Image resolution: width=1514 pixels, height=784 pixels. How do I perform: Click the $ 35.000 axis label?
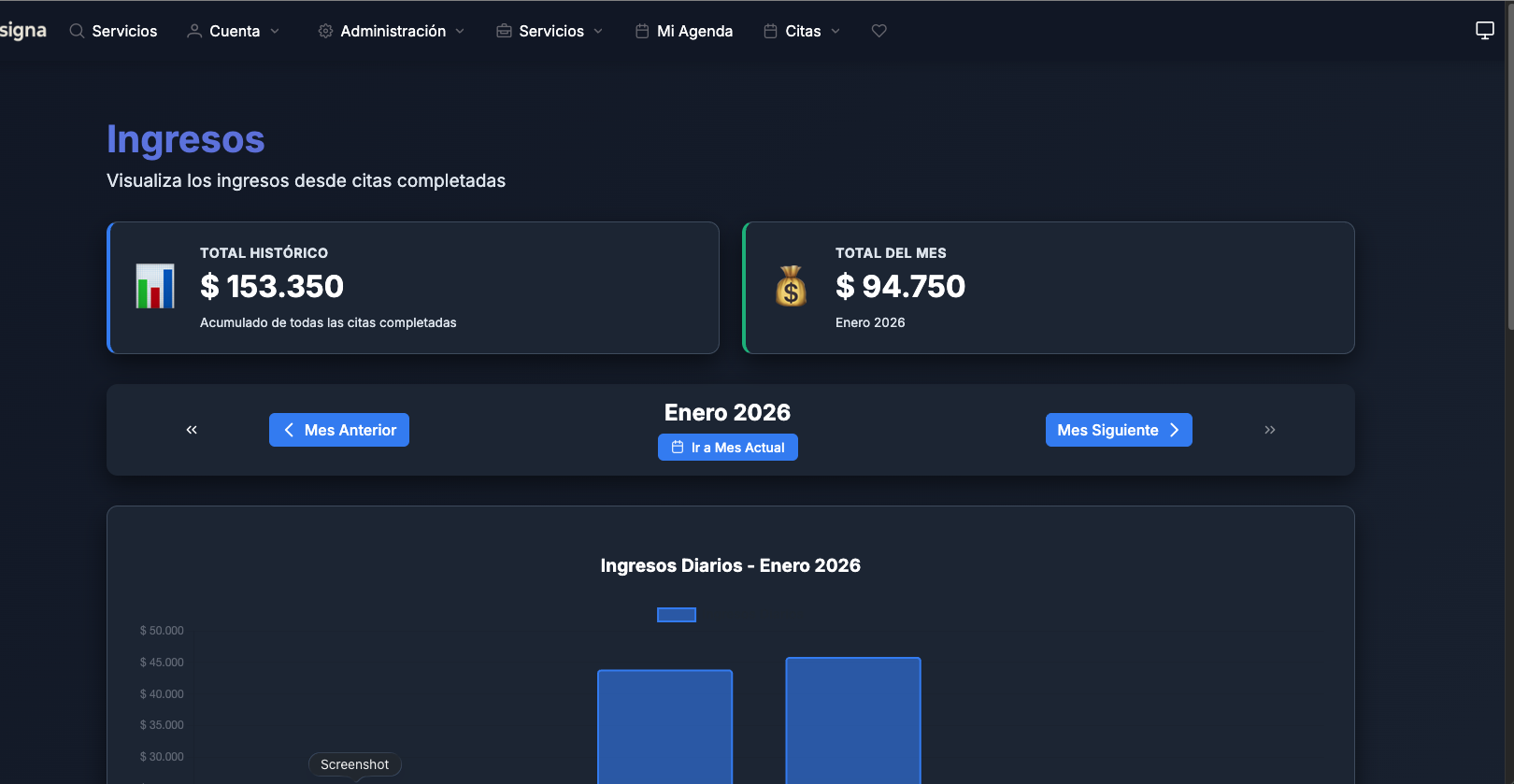162,725
